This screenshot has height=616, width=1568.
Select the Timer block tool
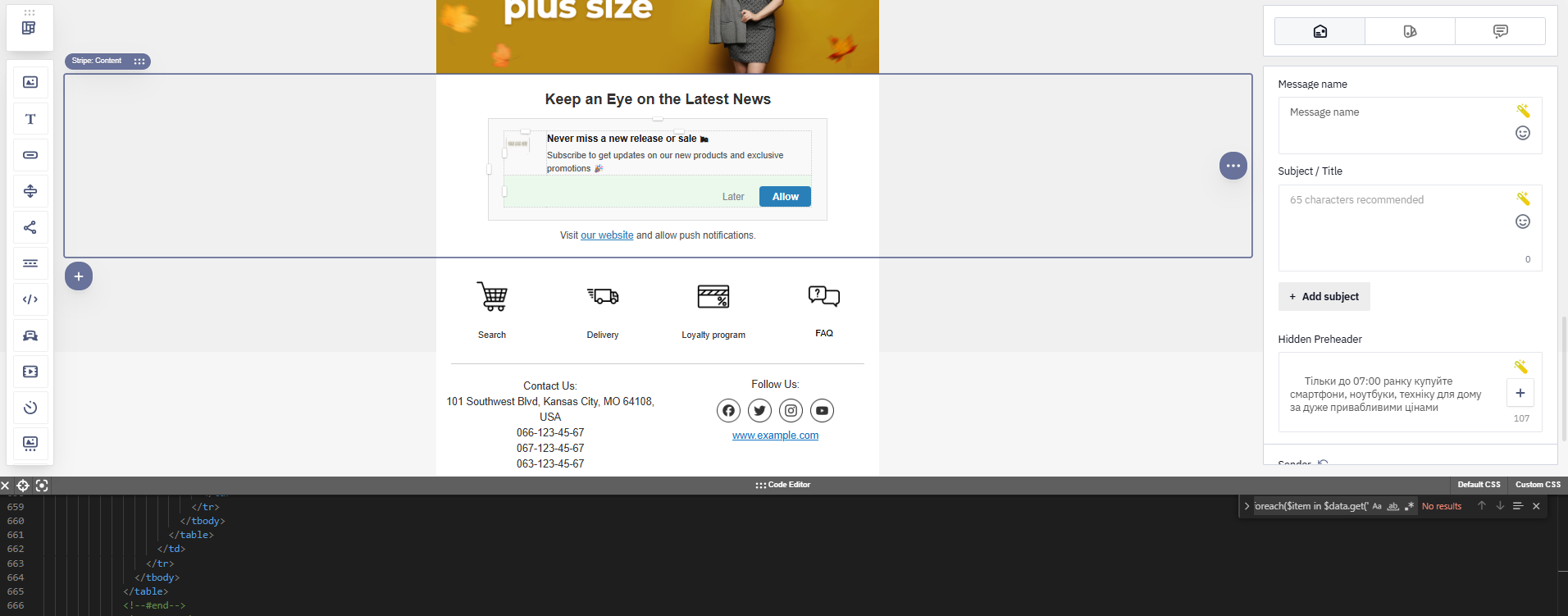click(x=30, y=408)
